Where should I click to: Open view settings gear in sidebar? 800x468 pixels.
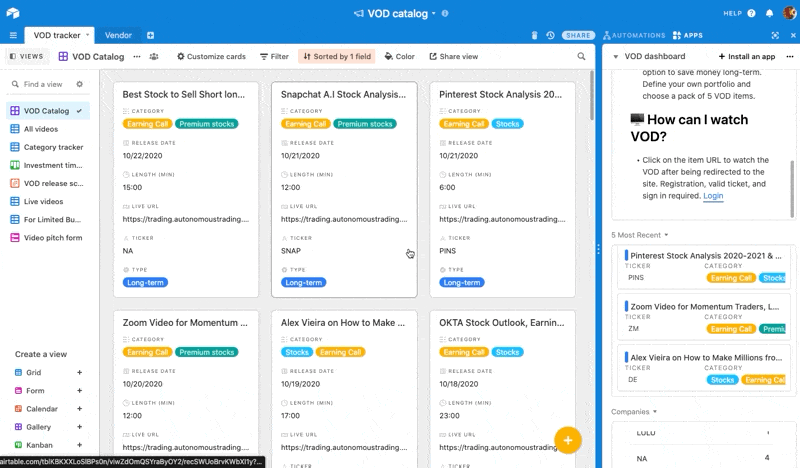coord(80,84)
